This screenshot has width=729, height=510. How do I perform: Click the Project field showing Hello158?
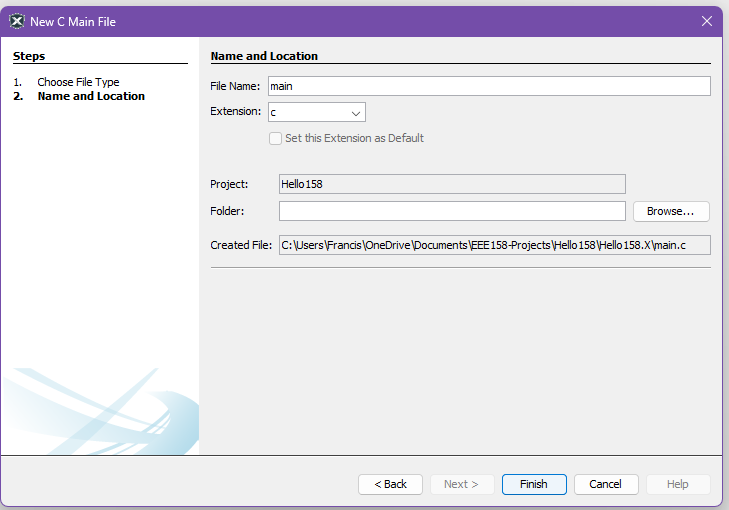pyautogui.click(x=452, y=184)
